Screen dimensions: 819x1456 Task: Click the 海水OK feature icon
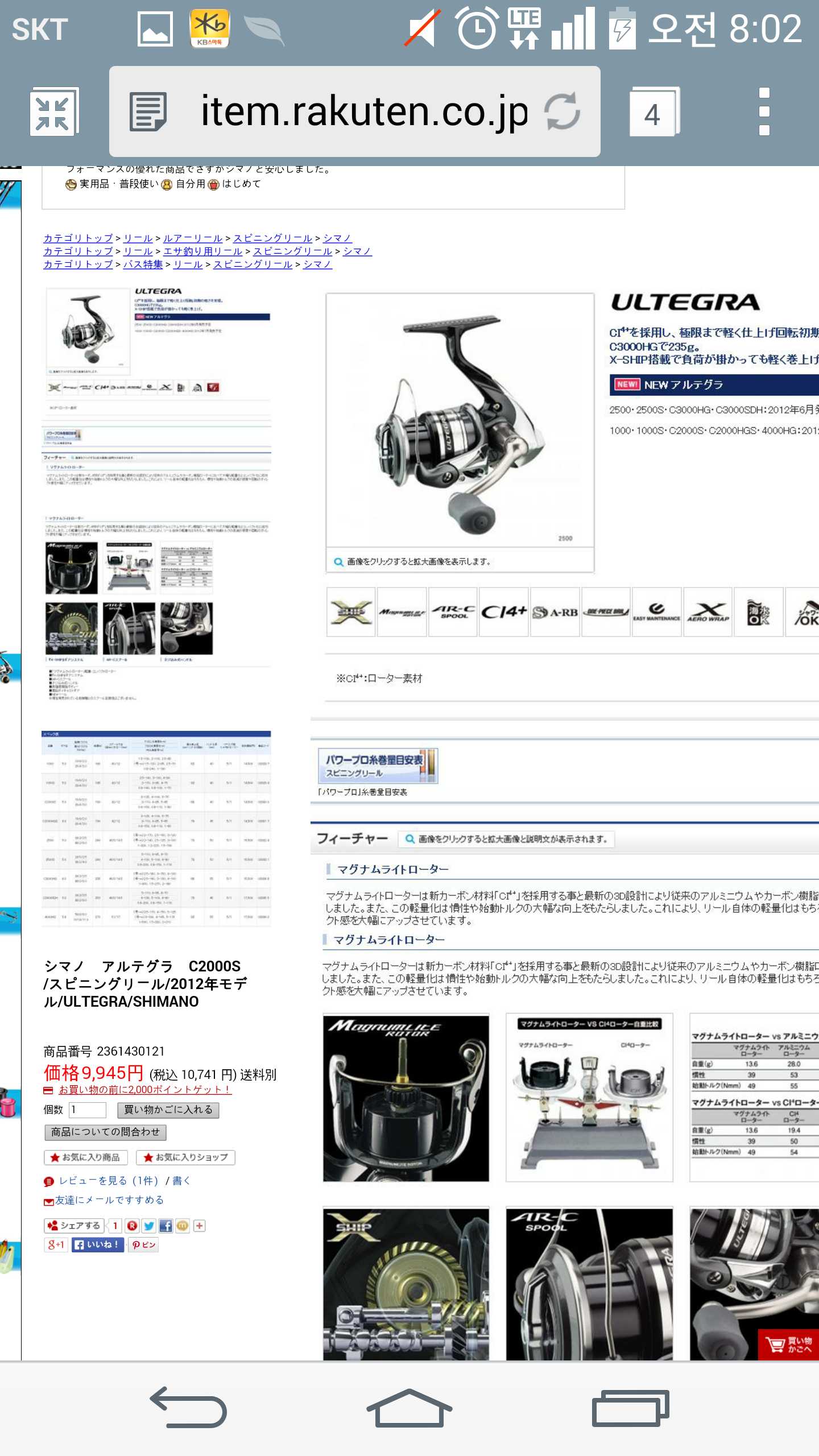coord(759,611)
